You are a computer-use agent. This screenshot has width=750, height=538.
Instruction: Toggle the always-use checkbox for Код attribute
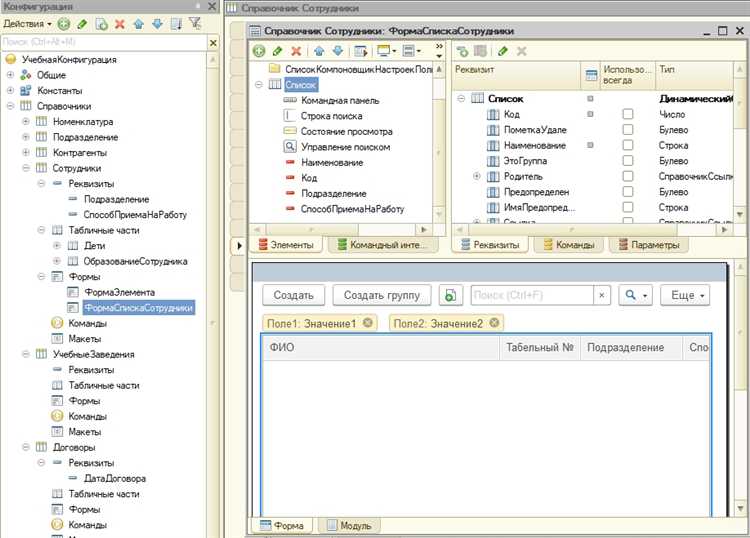627,115
